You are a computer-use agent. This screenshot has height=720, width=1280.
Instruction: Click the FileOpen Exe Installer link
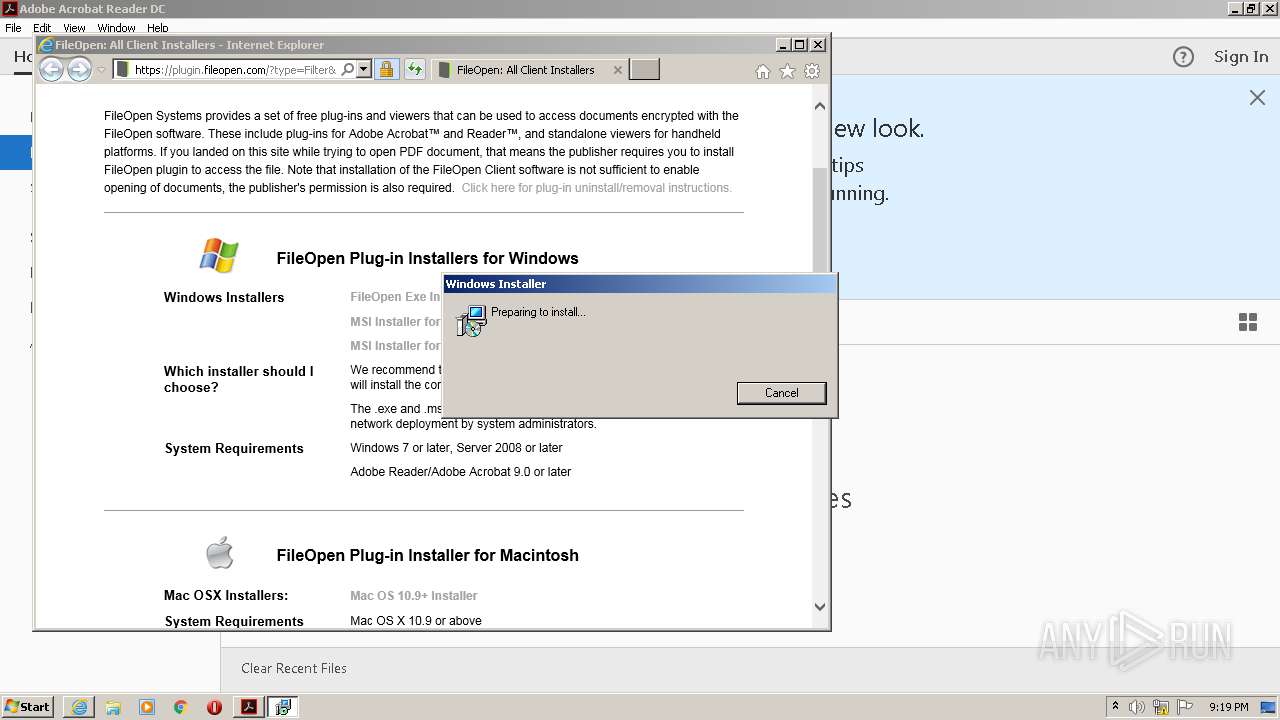395,297
